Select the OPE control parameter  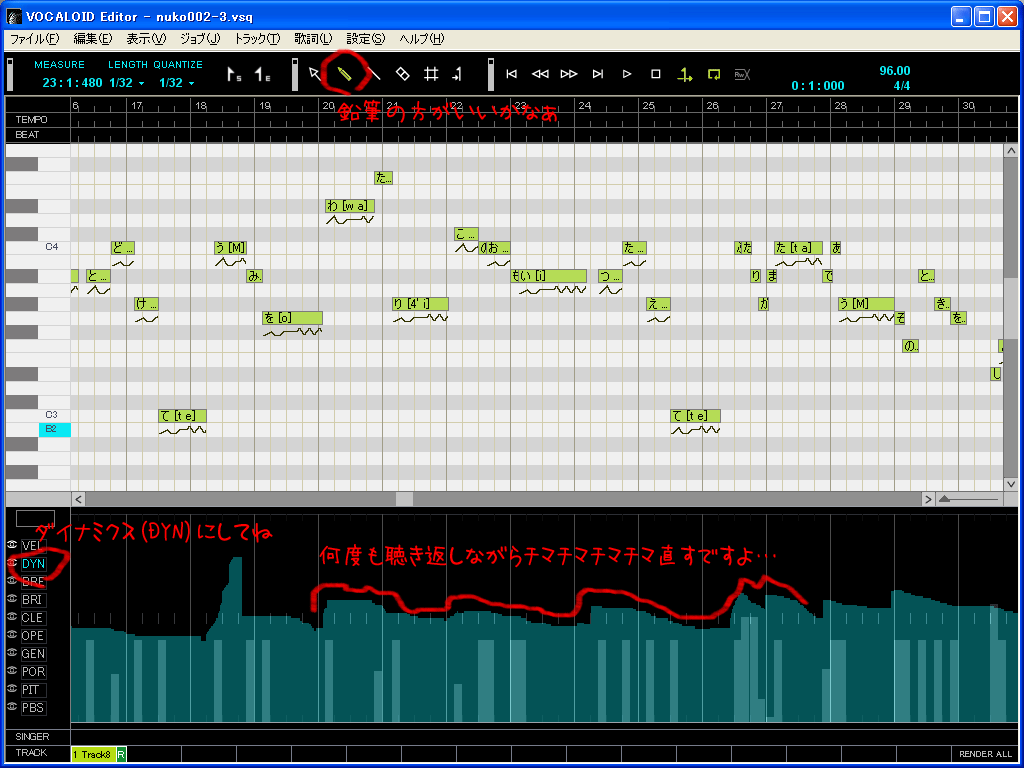pyautogui.click(x=33, y=635)
